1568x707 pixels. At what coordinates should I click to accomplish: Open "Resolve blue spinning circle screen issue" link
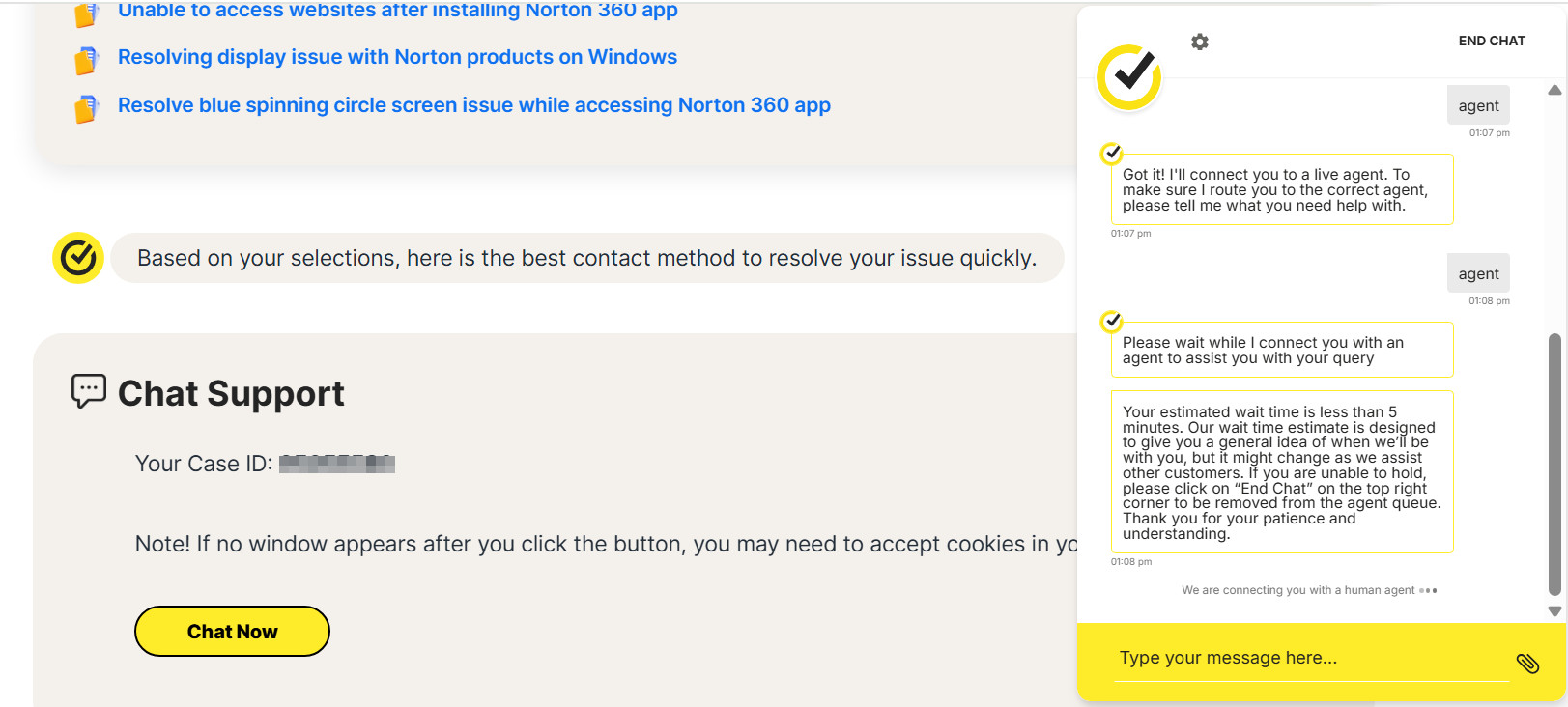click(473, 105)
